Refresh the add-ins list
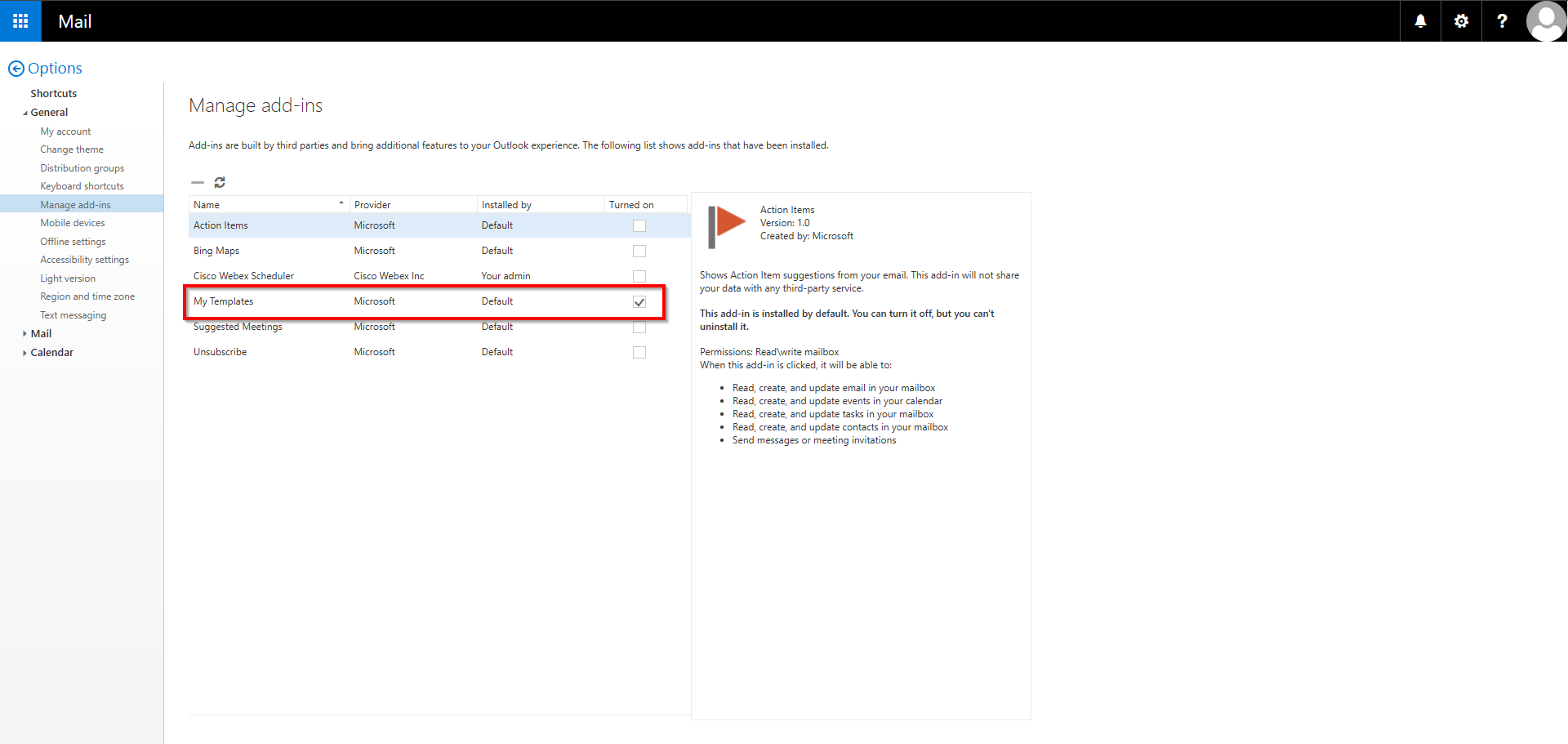The image size is (1568, 744). [x=220, y=182]
